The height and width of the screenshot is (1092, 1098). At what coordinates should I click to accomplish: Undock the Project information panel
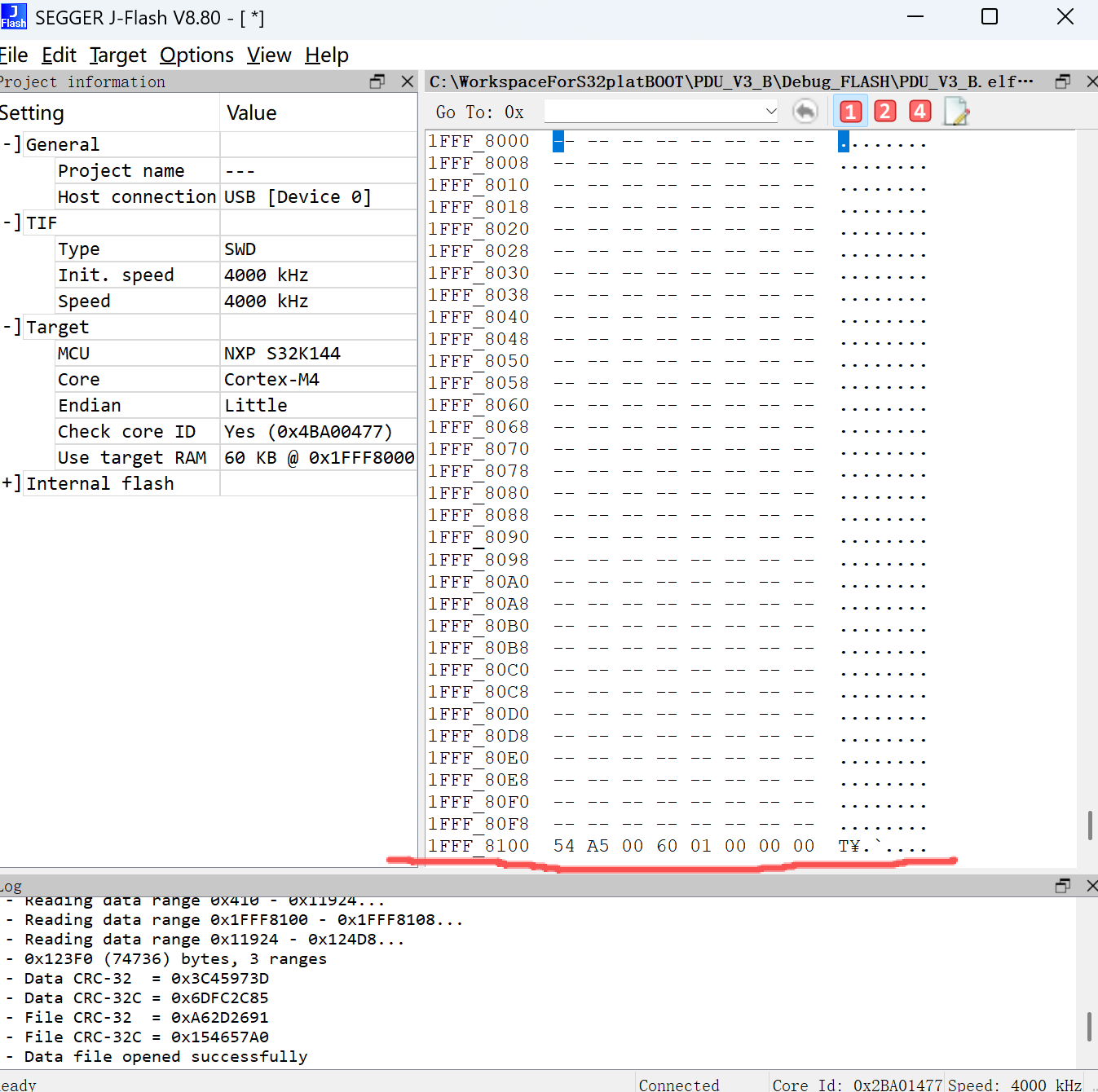click(377, 81)
